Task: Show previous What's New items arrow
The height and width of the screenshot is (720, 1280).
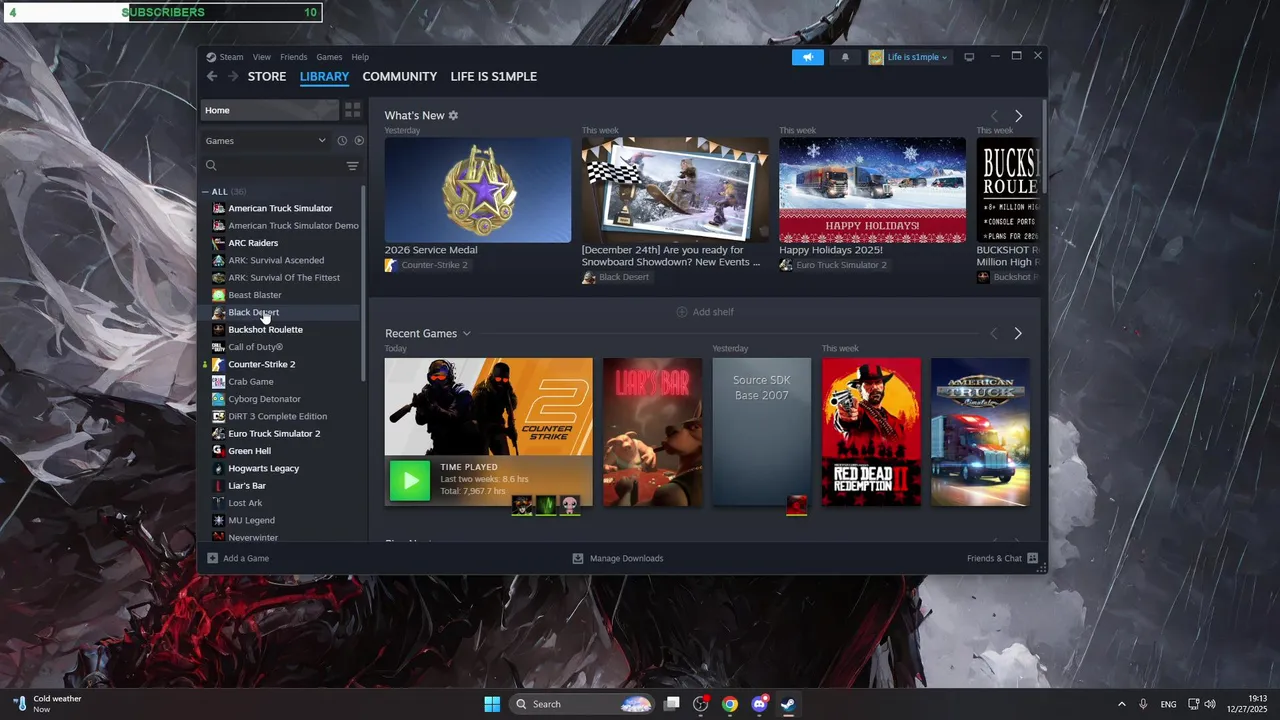Action: point(994,116)
